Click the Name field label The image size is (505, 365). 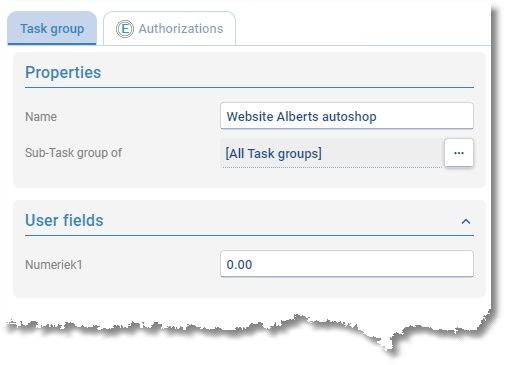pos(41,117)
